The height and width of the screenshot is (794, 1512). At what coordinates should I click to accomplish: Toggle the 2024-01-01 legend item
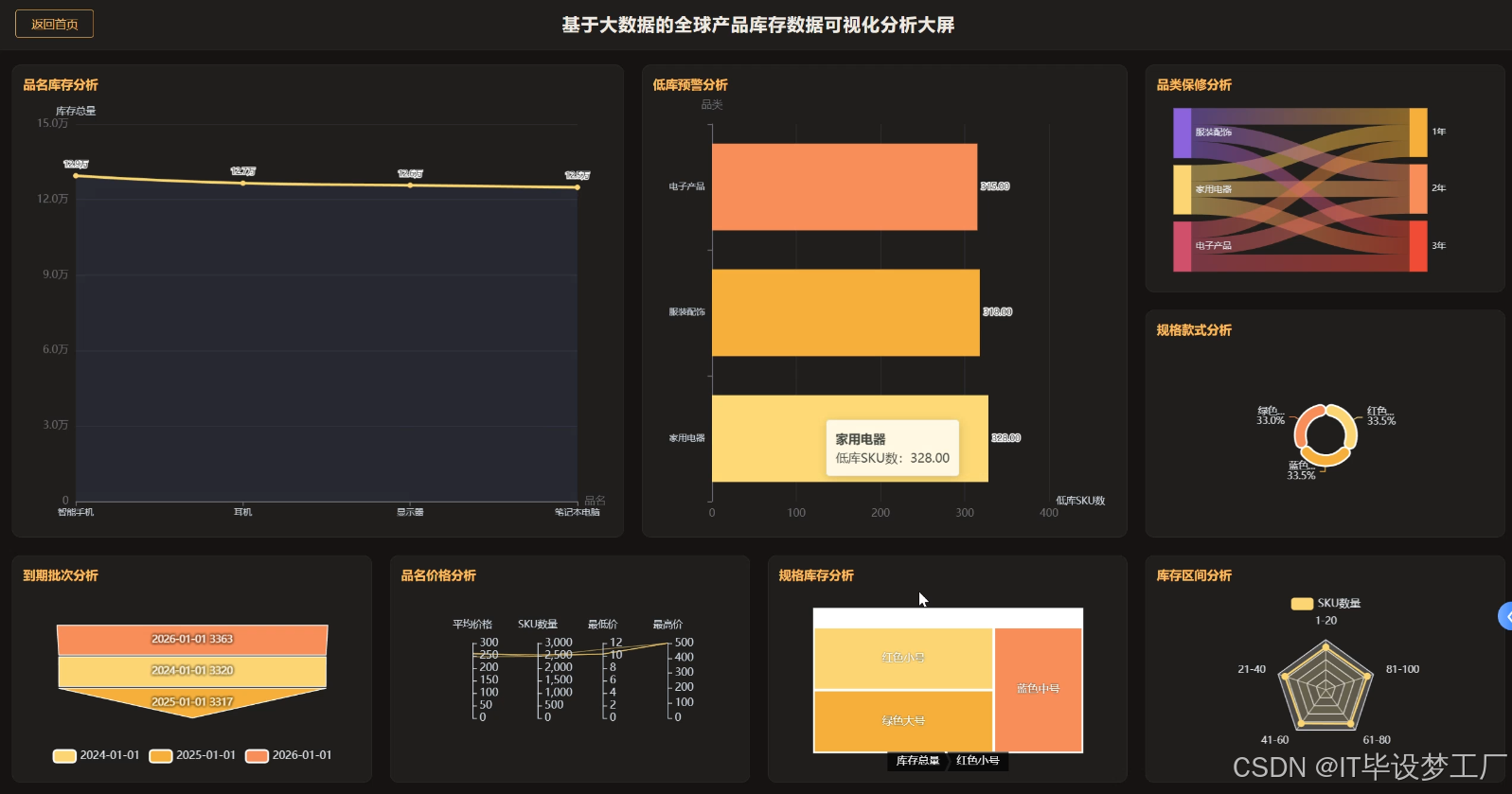96,755
